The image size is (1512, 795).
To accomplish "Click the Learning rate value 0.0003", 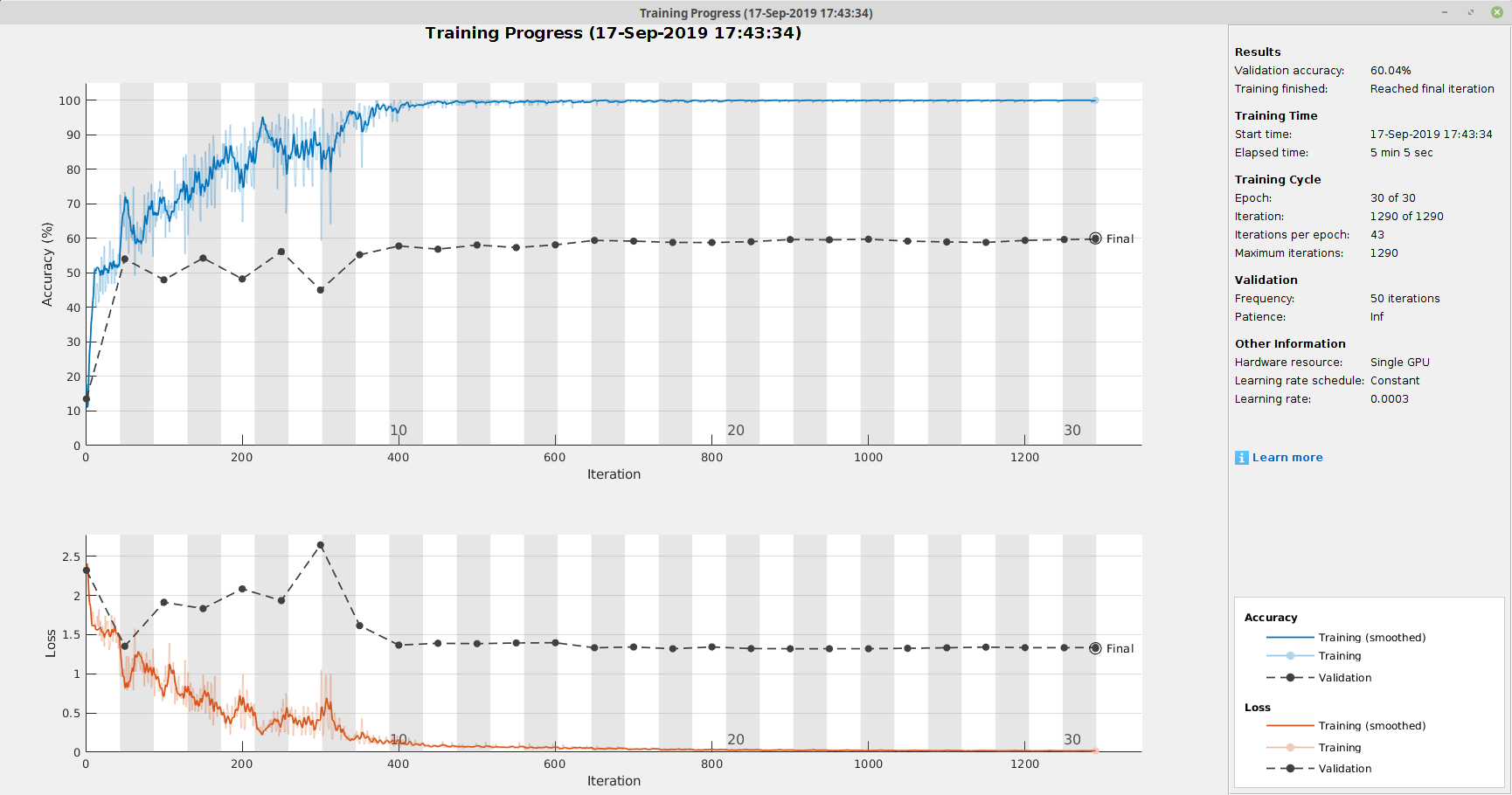I will tap(1389, 399).
